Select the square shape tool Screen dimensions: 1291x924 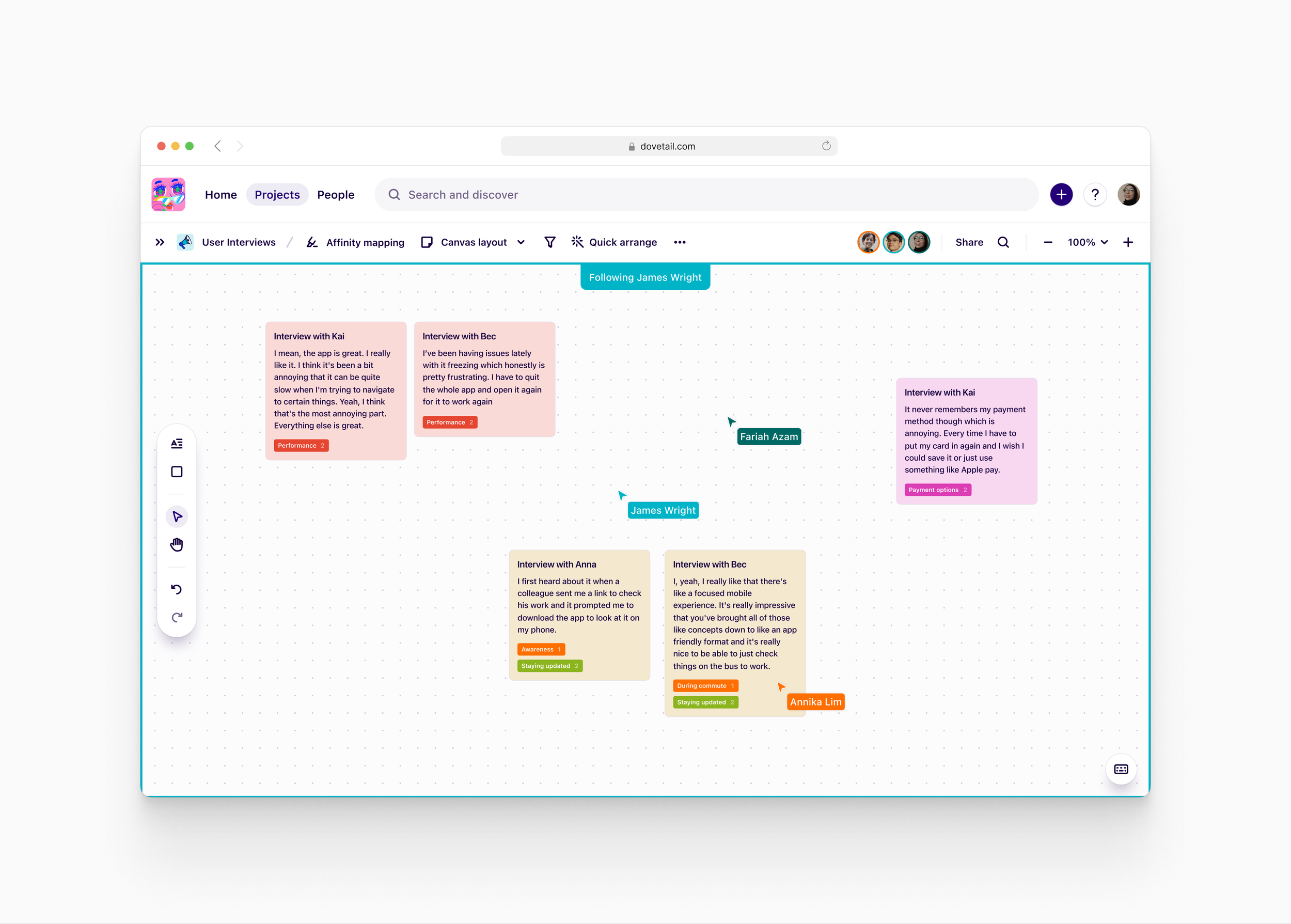click(177, 472)
